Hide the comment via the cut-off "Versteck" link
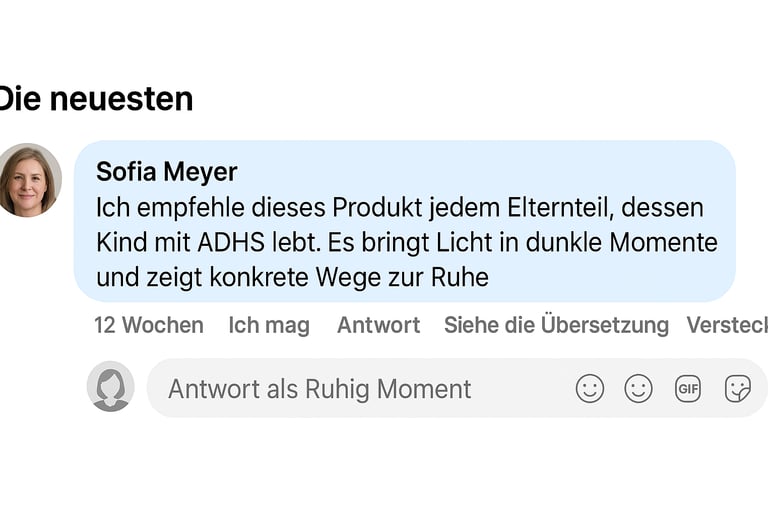Image resolution: width=768 pixels, height=516 pixels. (727, 325)
